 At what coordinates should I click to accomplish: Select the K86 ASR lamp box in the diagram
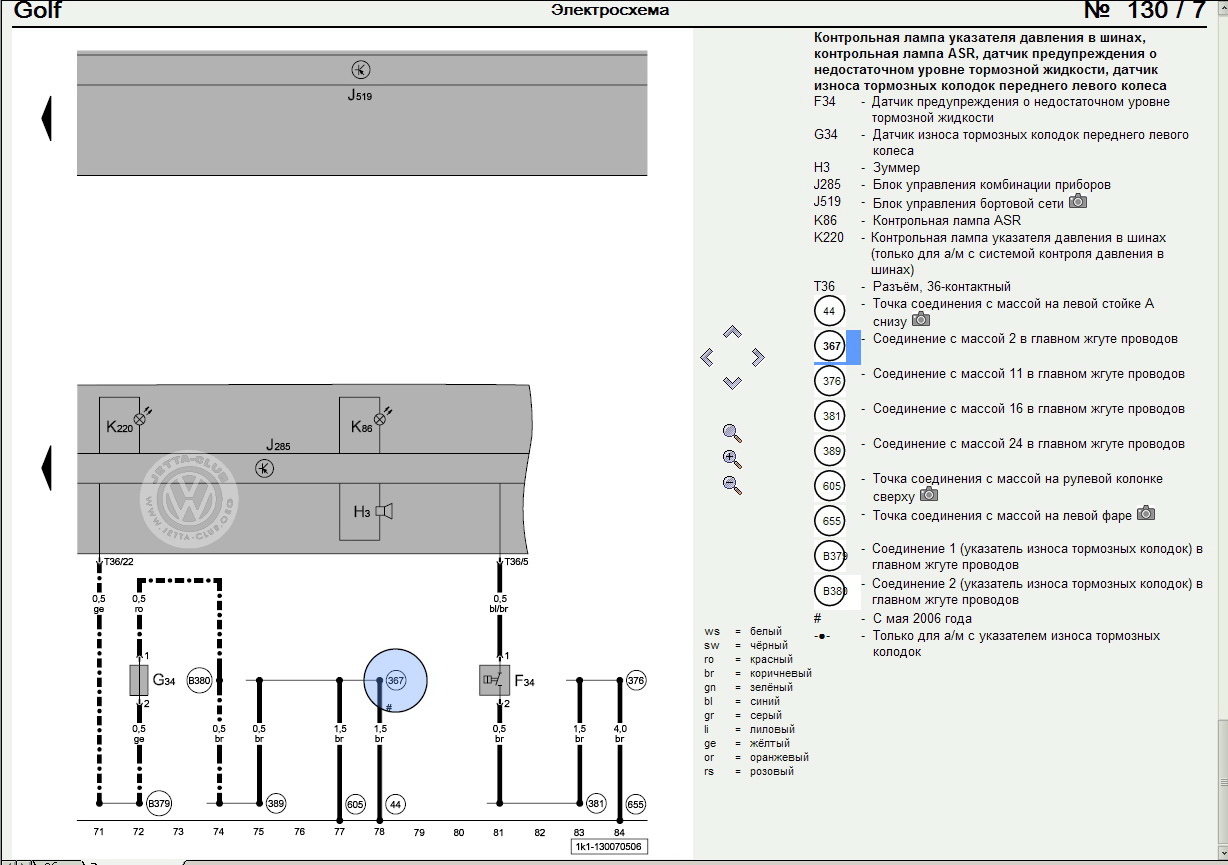(x=359, y=425)
